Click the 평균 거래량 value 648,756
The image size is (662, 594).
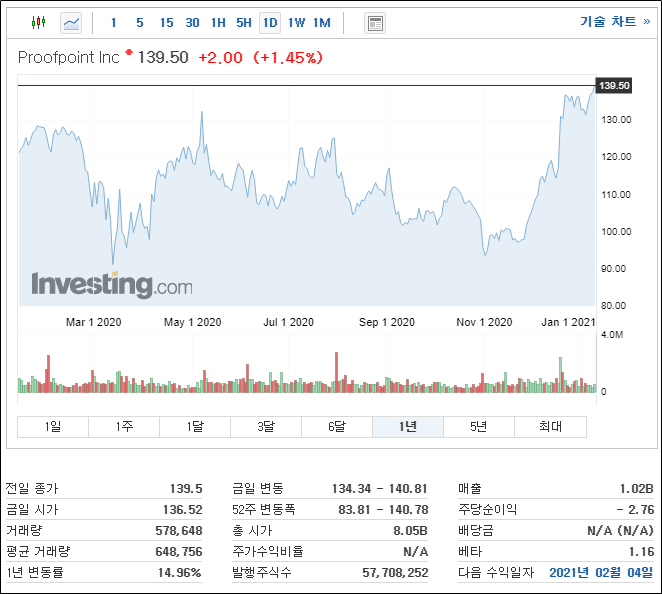pos(179,551)
